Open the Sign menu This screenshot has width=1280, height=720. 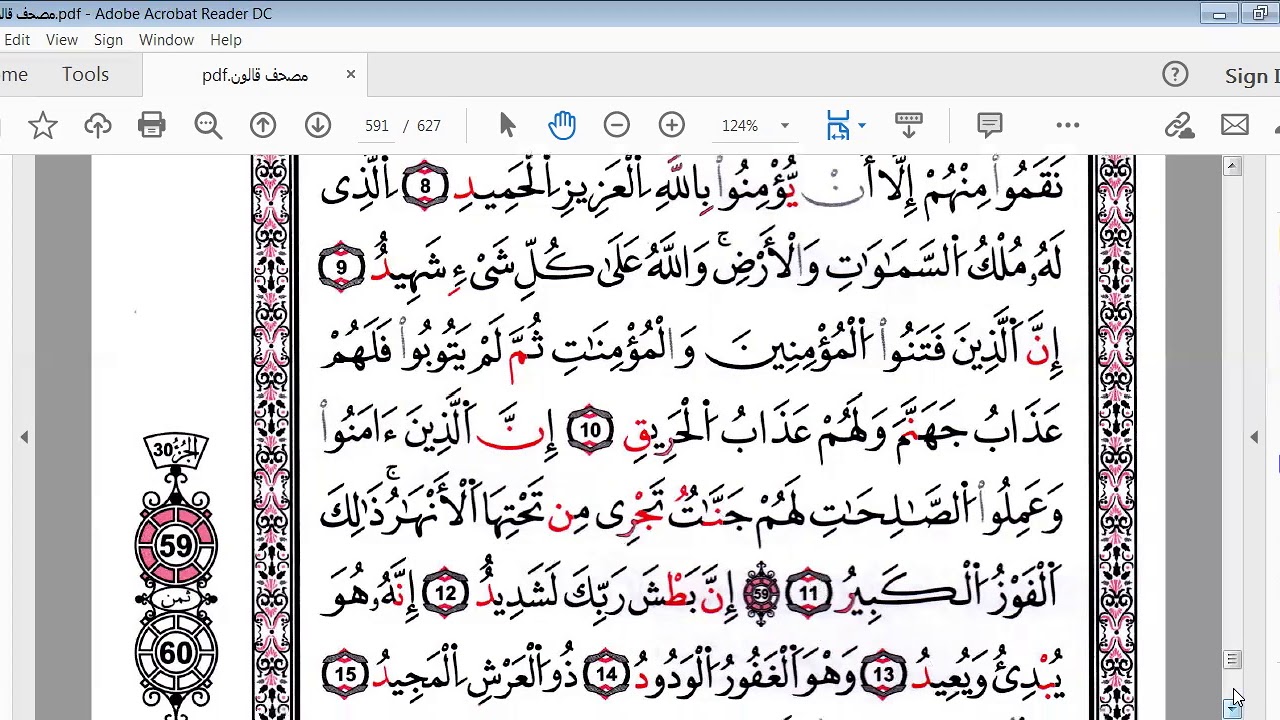tap(108, 40)
